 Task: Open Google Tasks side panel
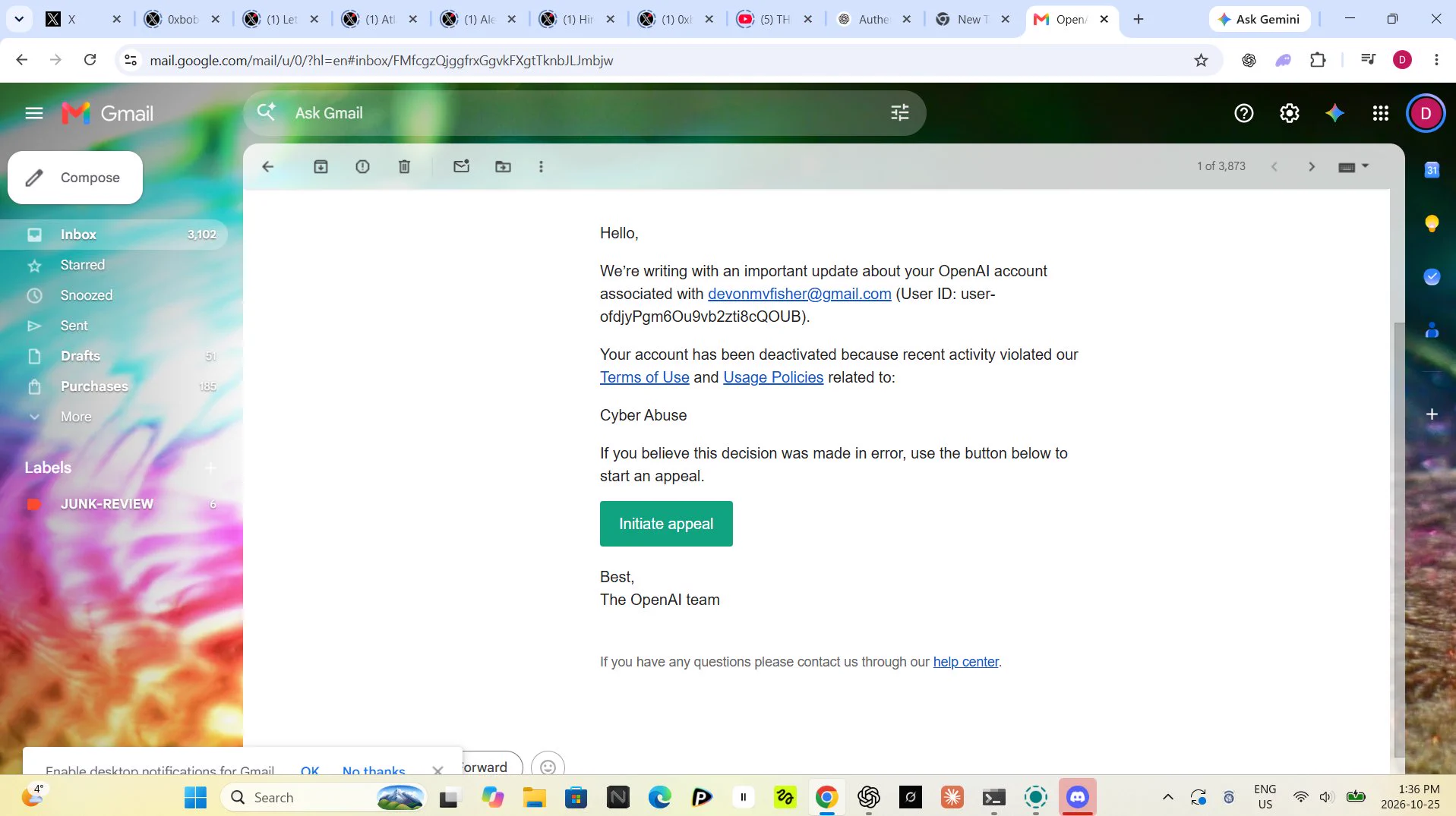pos(1432,277)
